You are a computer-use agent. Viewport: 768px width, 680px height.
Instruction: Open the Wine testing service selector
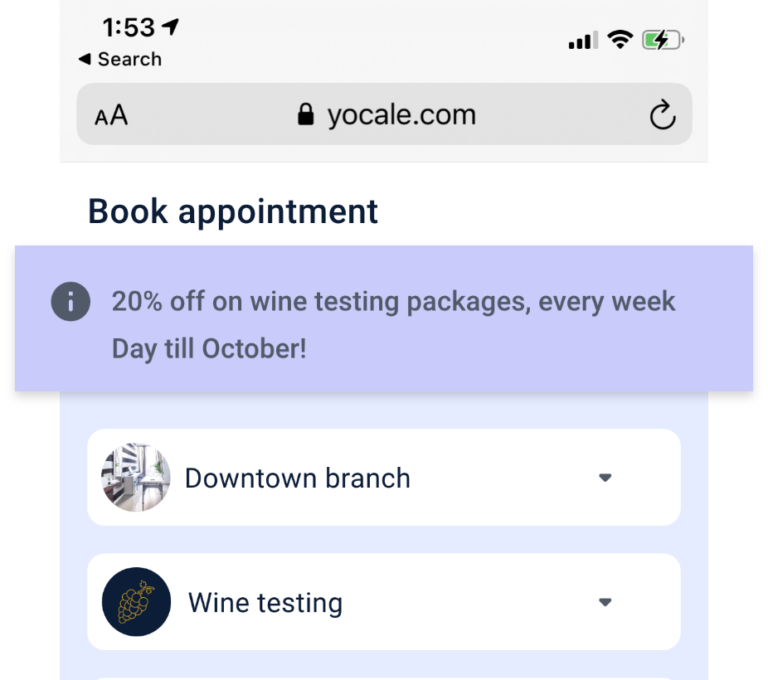coord(384,602)
